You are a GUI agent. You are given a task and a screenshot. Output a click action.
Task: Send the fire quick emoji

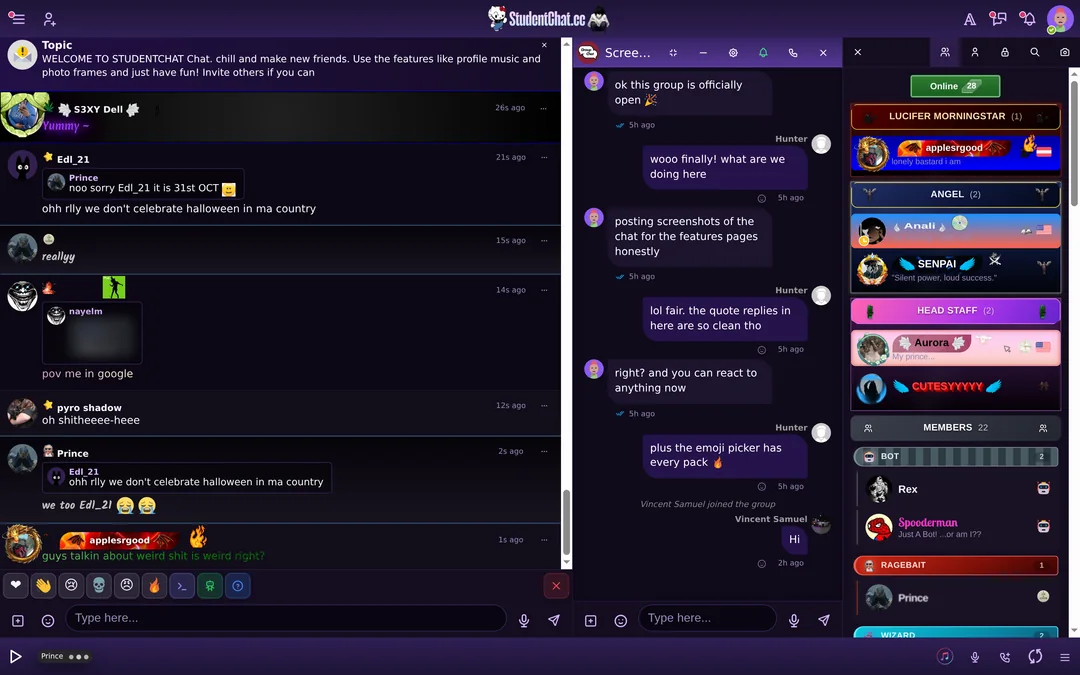pyautogui.click(x=154, y=585)
